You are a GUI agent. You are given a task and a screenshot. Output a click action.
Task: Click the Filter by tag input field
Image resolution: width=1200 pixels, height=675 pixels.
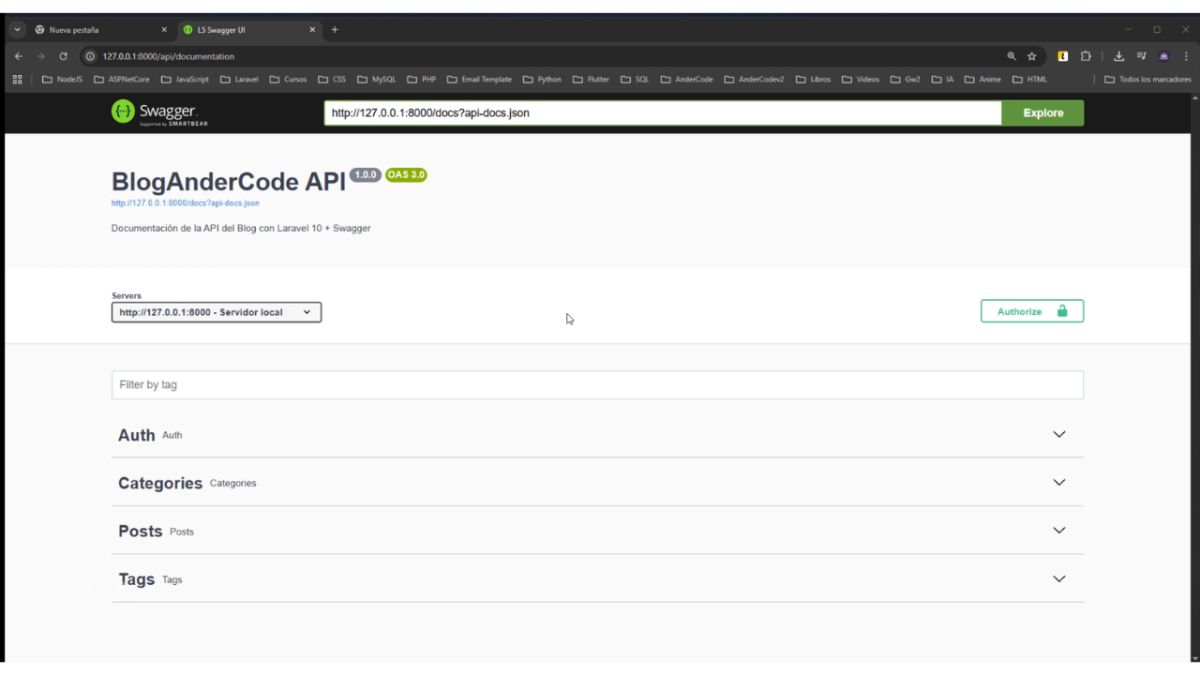(597, 385)
